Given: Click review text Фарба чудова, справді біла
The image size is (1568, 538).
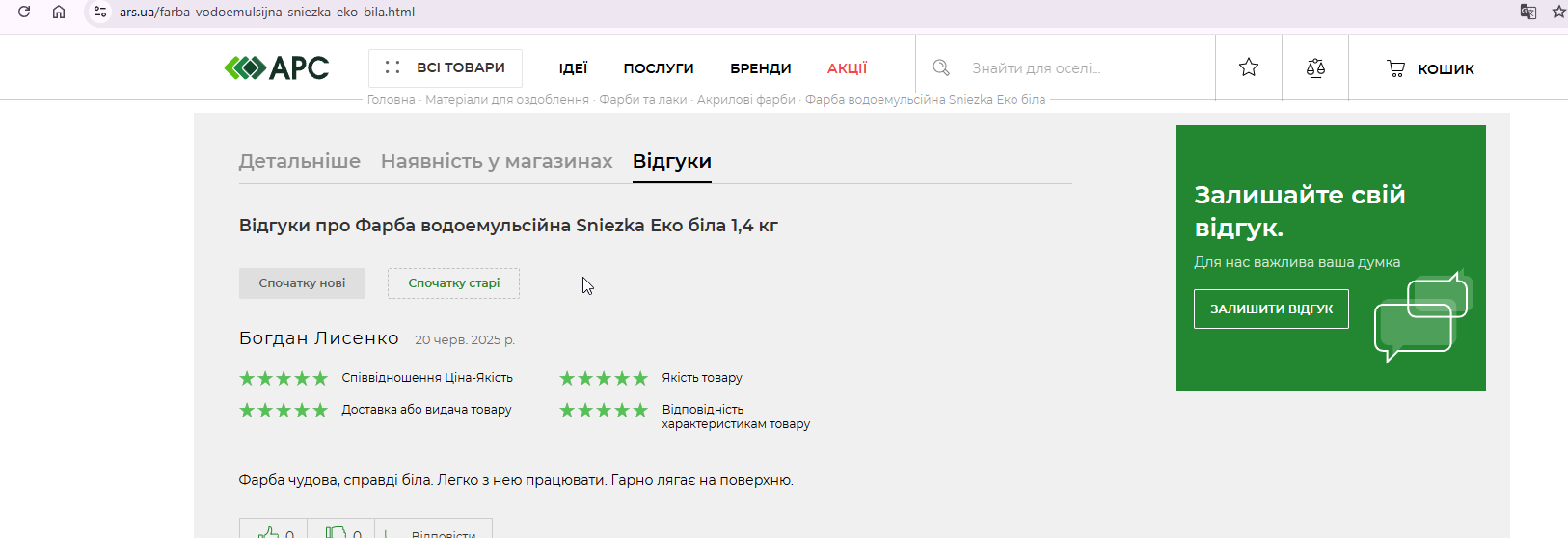Looking at the screenshot, I should click(516, 480).
